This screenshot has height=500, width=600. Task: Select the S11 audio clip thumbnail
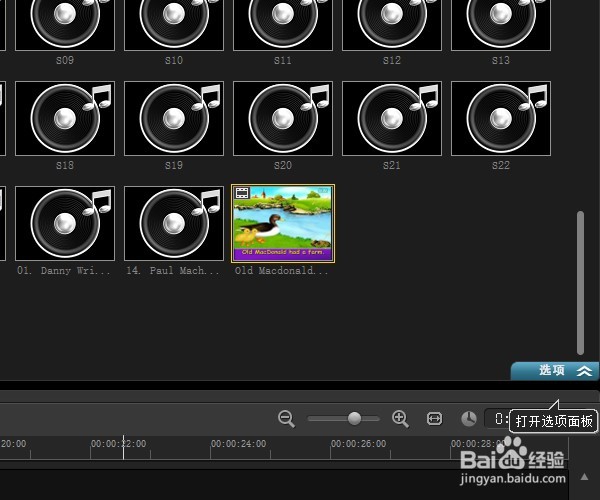[x=283, y=25]
